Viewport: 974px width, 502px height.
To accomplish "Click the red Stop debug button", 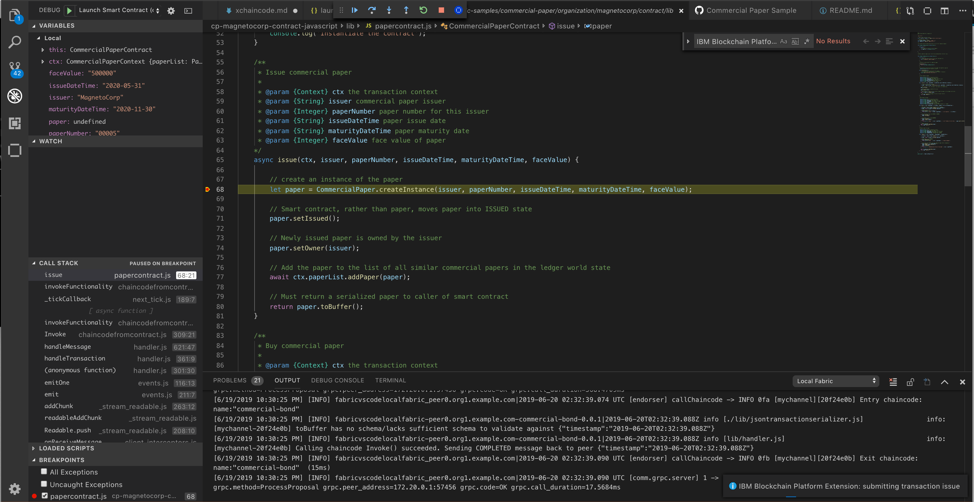I will coord(441,10).
